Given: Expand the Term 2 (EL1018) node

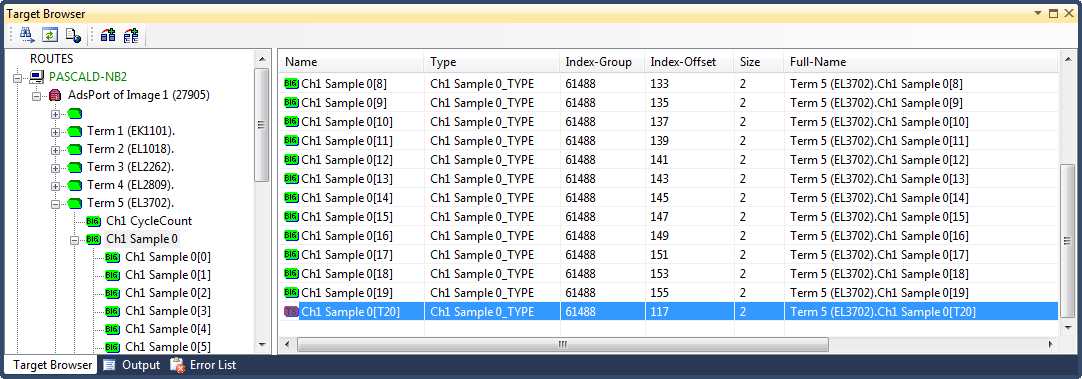Looking at the screenshot, I should coord(55,149).
